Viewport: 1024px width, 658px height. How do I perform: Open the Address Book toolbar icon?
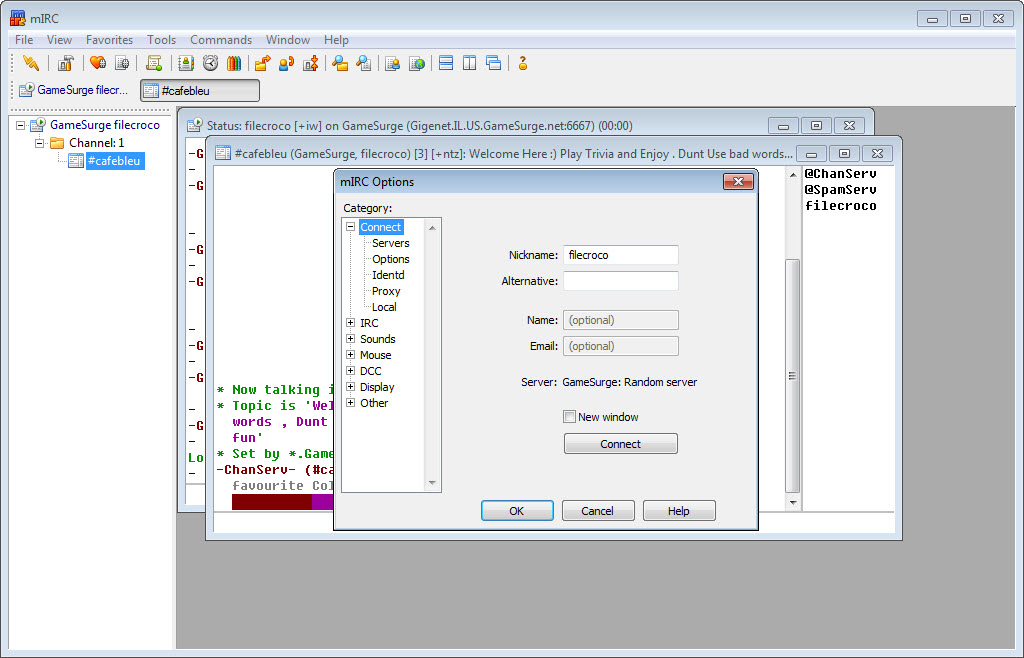point(186,63)
